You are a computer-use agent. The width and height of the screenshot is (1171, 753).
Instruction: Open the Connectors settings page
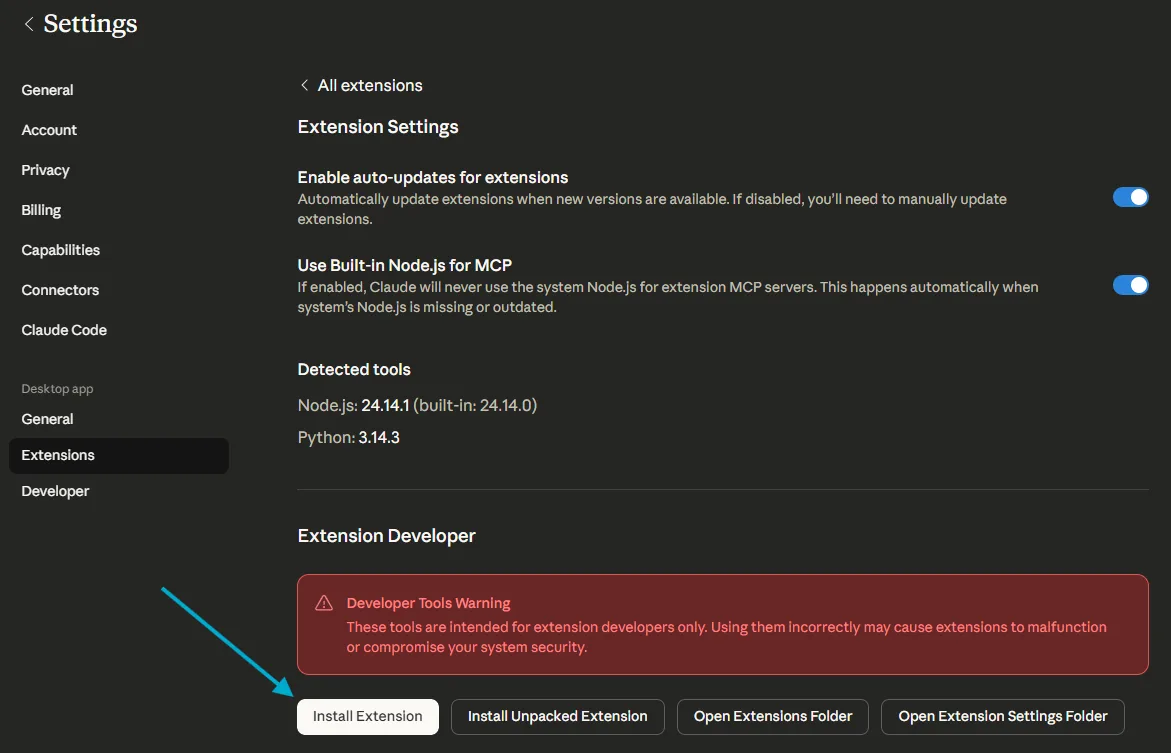[60, 289]
